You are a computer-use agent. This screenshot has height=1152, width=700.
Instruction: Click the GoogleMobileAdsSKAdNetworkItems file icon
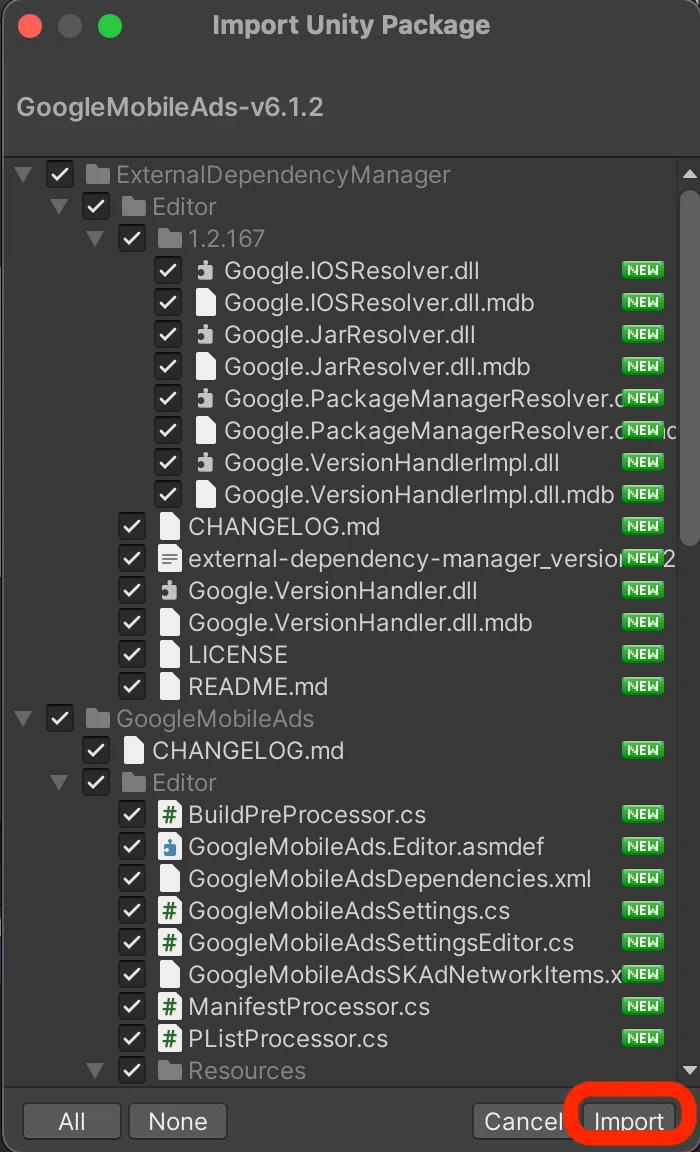click(170, 974)
